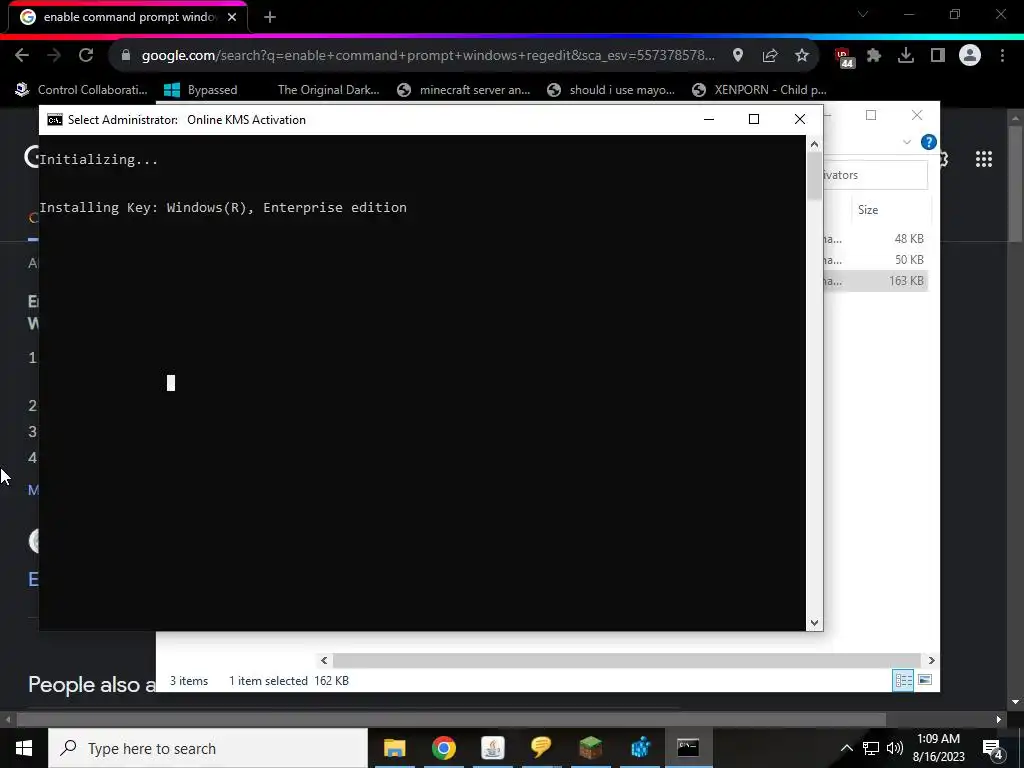1024x768 pixels.
Task: Open the Java app on the taskbar
Action: [492, 748]
